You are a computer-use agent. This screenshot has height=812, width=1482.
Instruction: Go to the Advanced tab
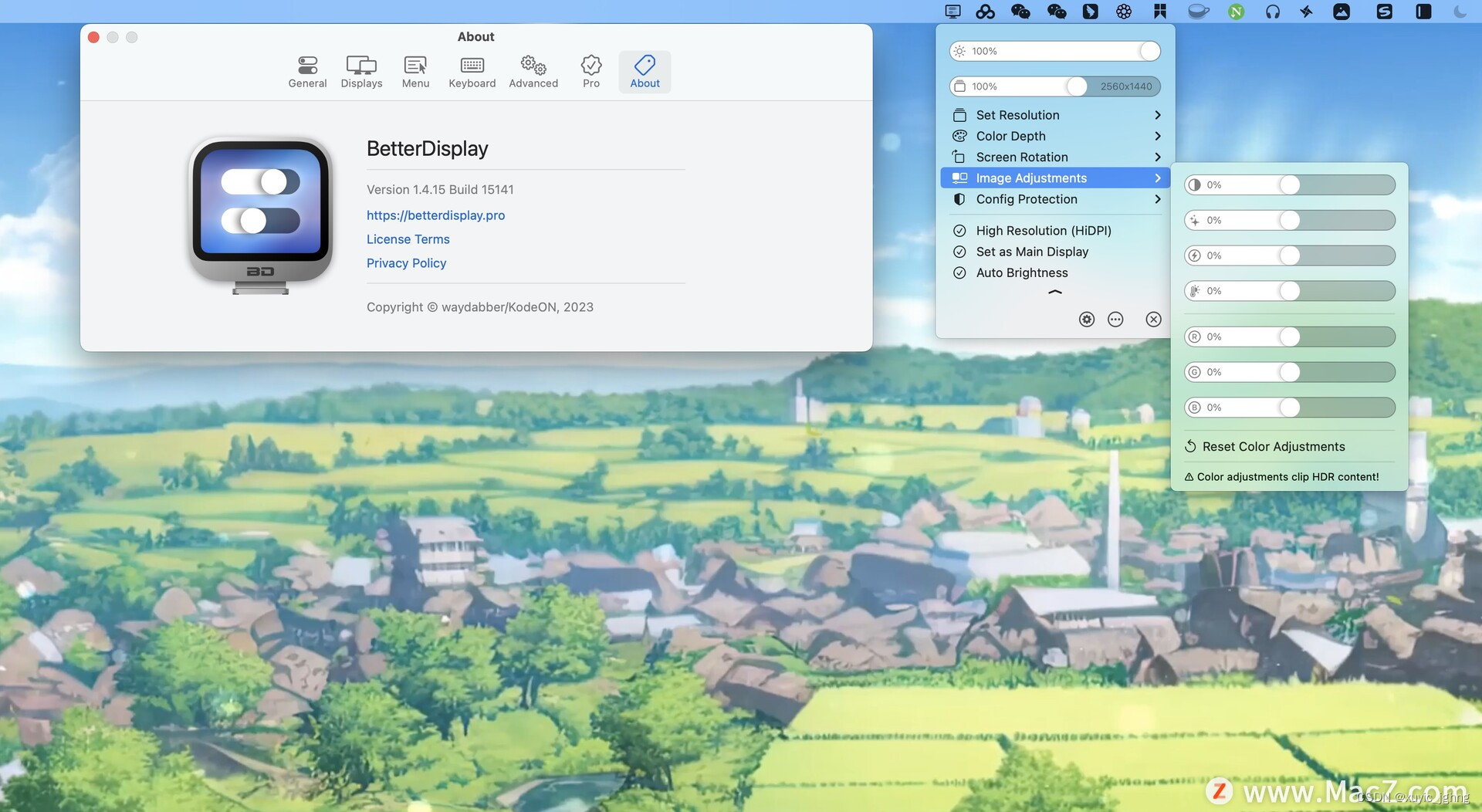pos(533,72)
